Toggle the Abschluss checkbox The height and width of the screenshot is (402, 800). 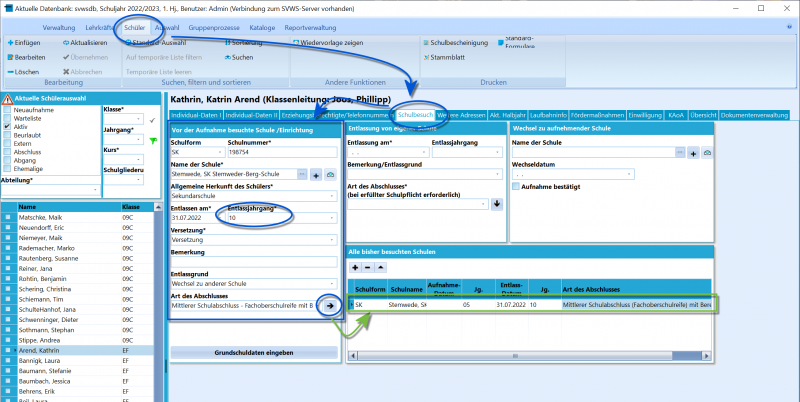pos(7,152)
